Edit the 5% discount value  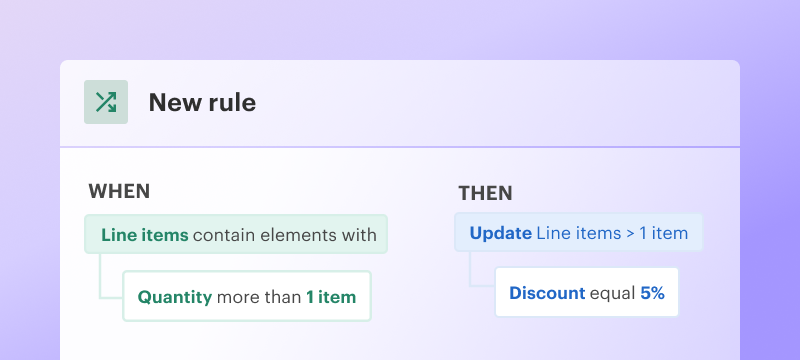point(653,293)
